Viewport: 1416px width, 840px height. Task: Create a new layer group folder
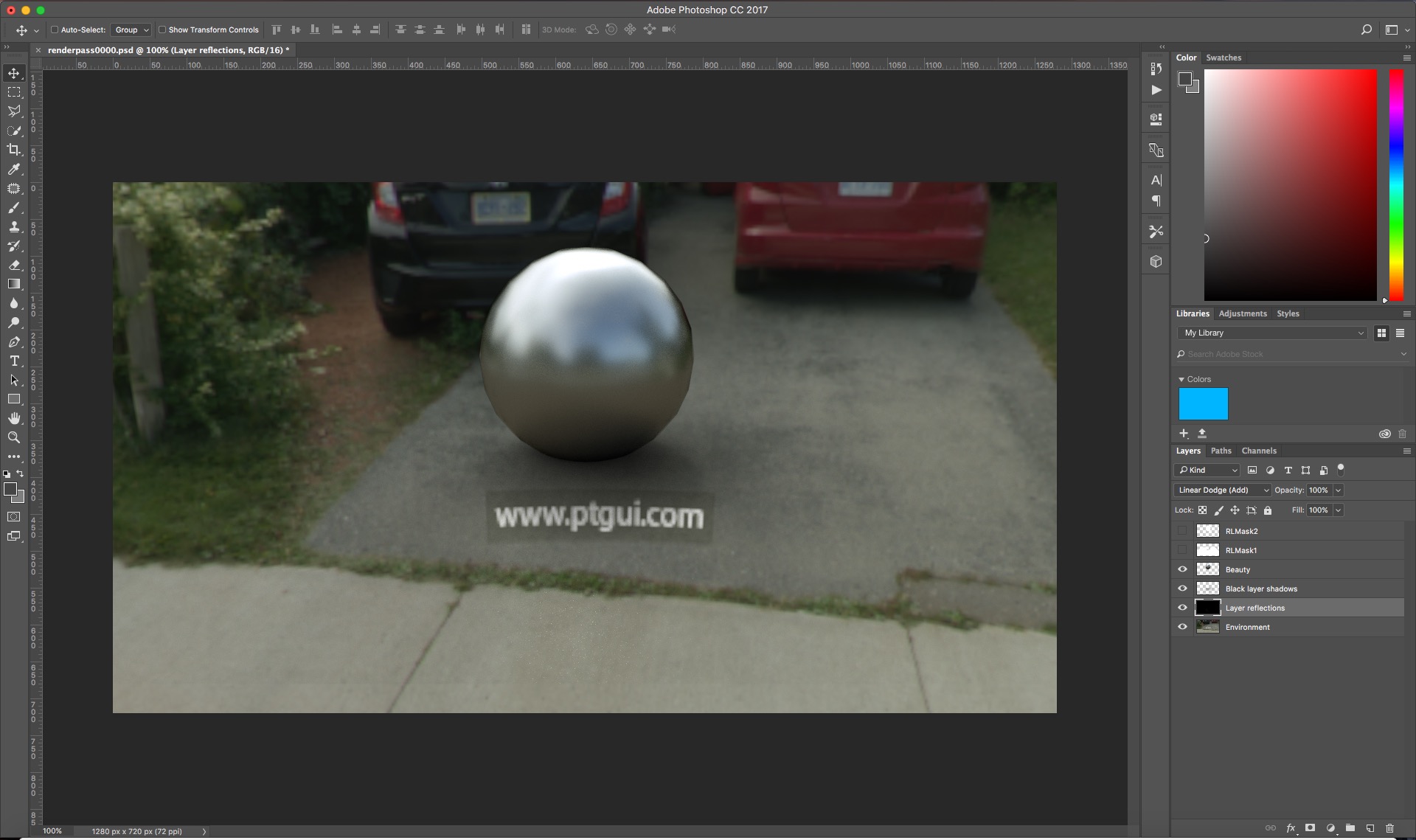(1350, 828)
